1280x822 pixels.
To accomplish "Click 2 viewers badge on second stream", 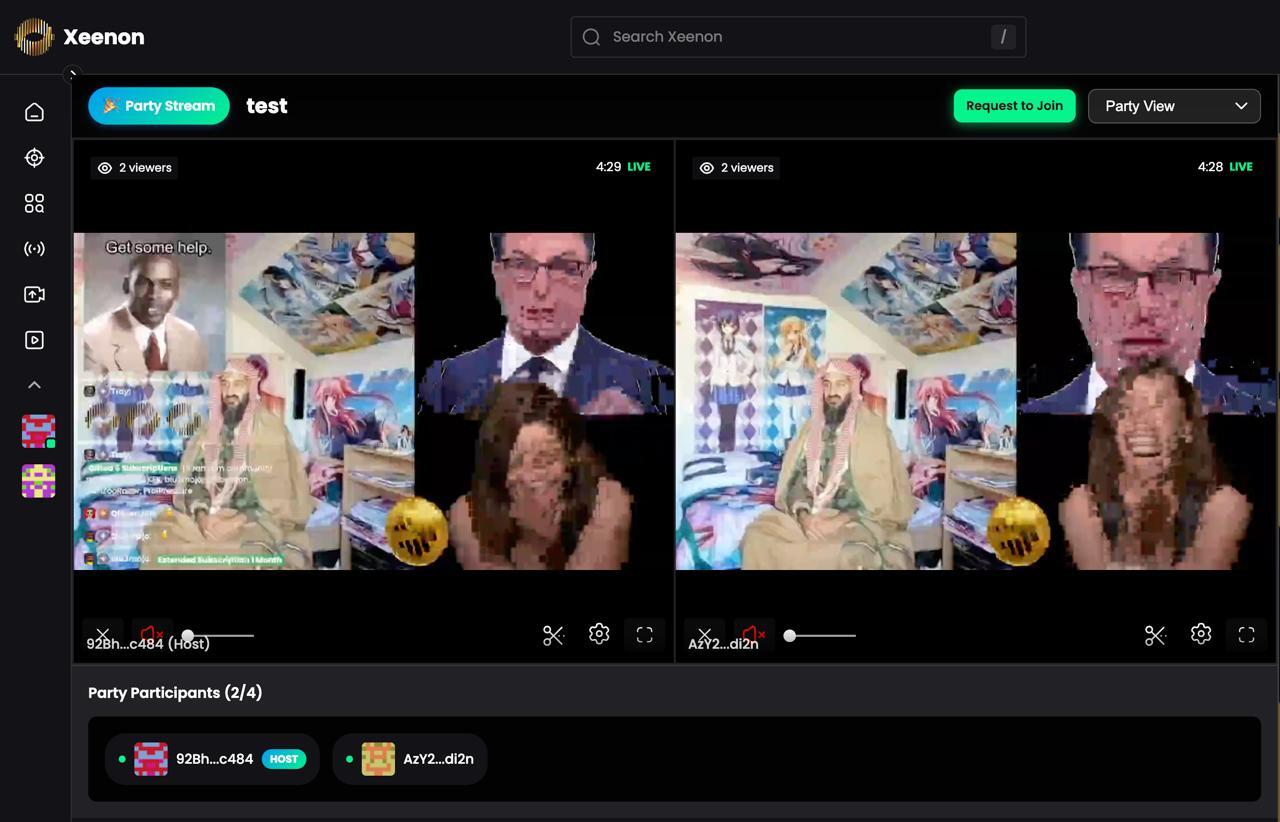I will 737,167.
